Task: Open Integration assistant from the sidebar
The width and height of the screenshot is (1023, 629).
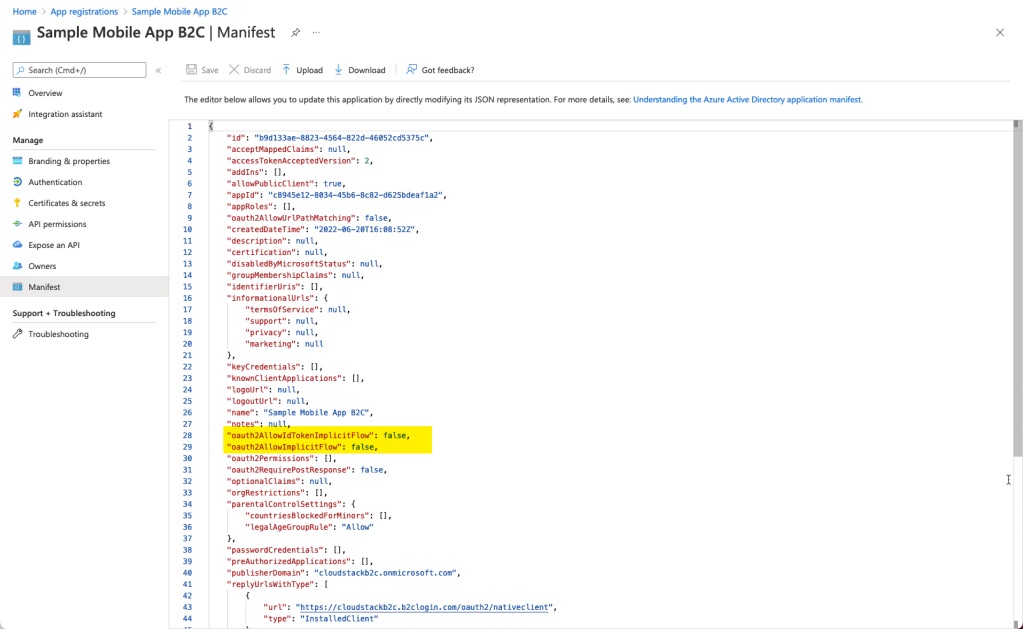Action: point(65,114)
